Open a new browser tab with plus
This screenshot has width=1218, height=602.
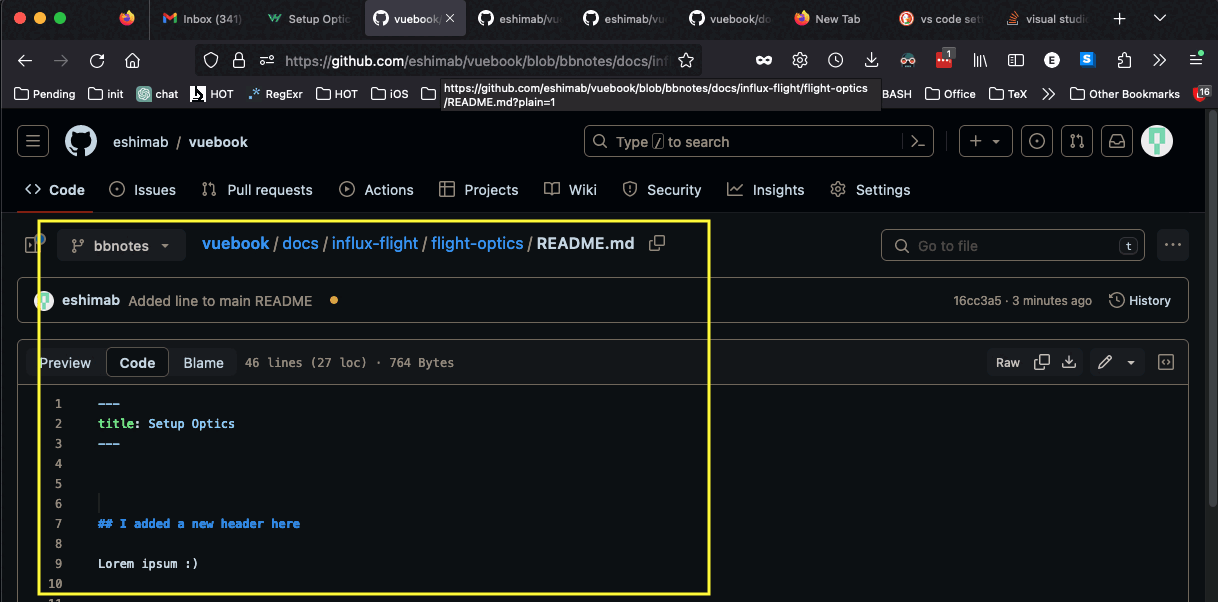click(1119, 18)
